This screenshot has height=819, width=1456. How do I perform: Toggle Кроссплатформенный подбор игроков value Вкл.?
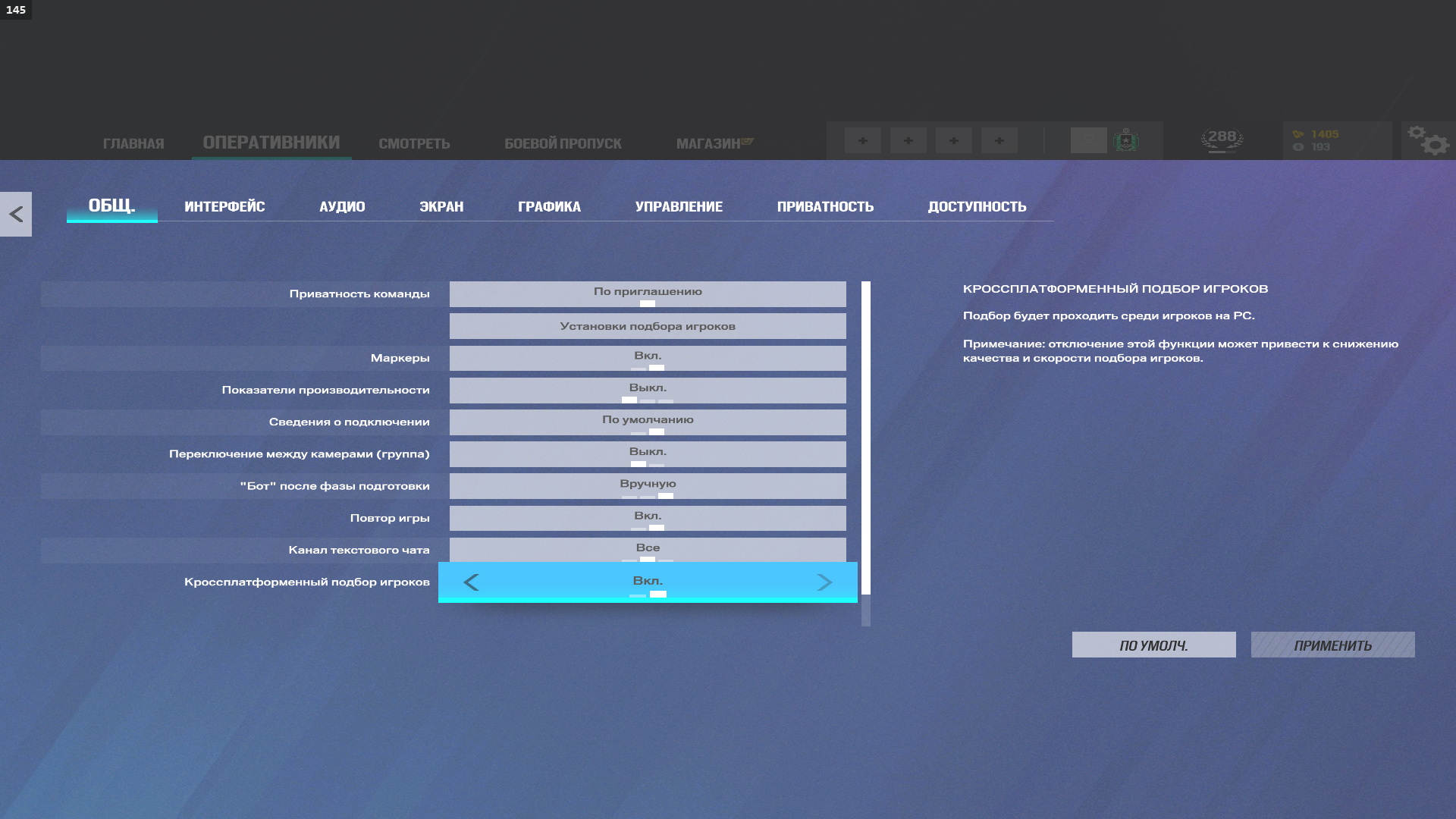648,581
